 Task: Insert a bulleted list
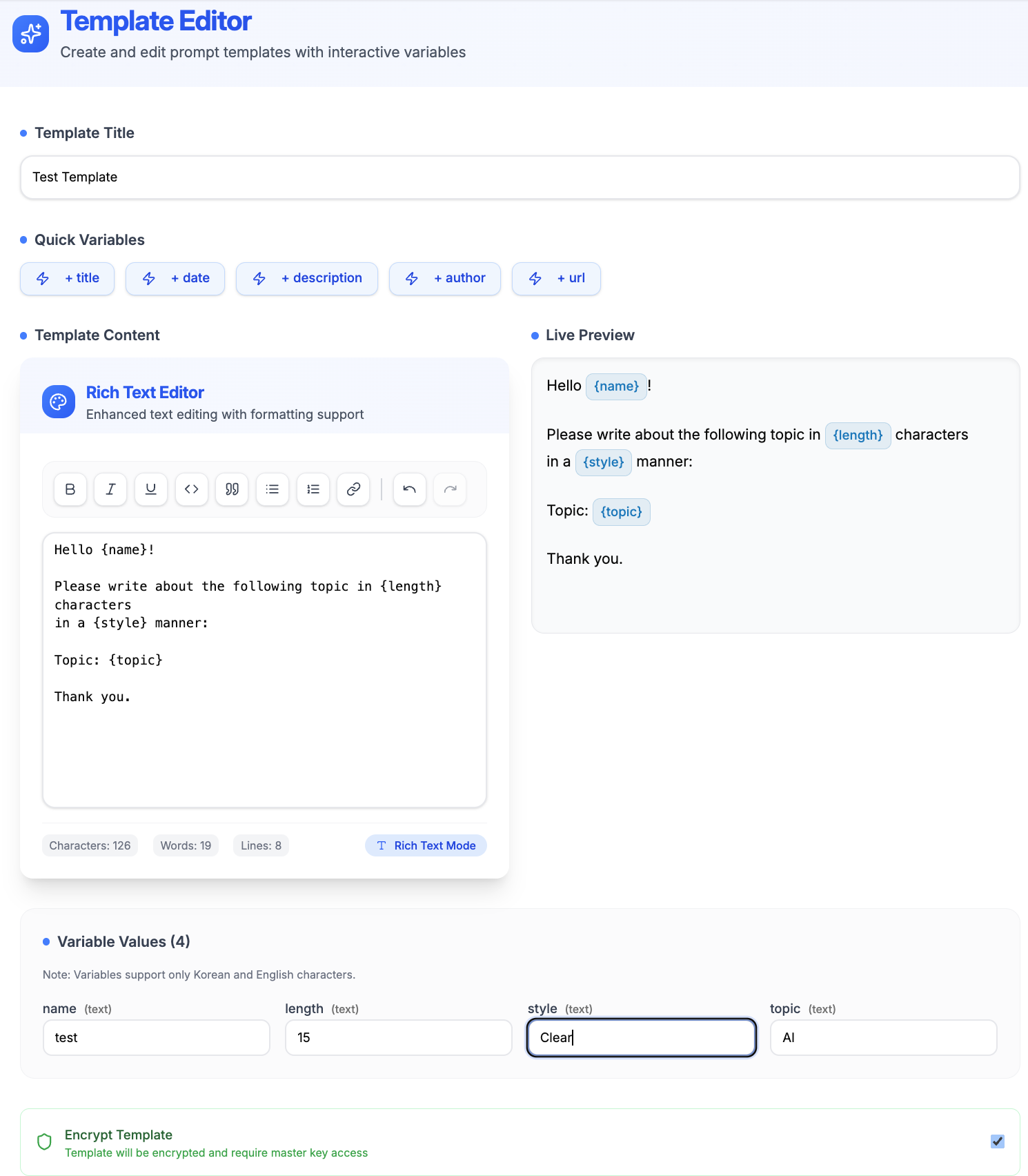[x=273, y=489]
